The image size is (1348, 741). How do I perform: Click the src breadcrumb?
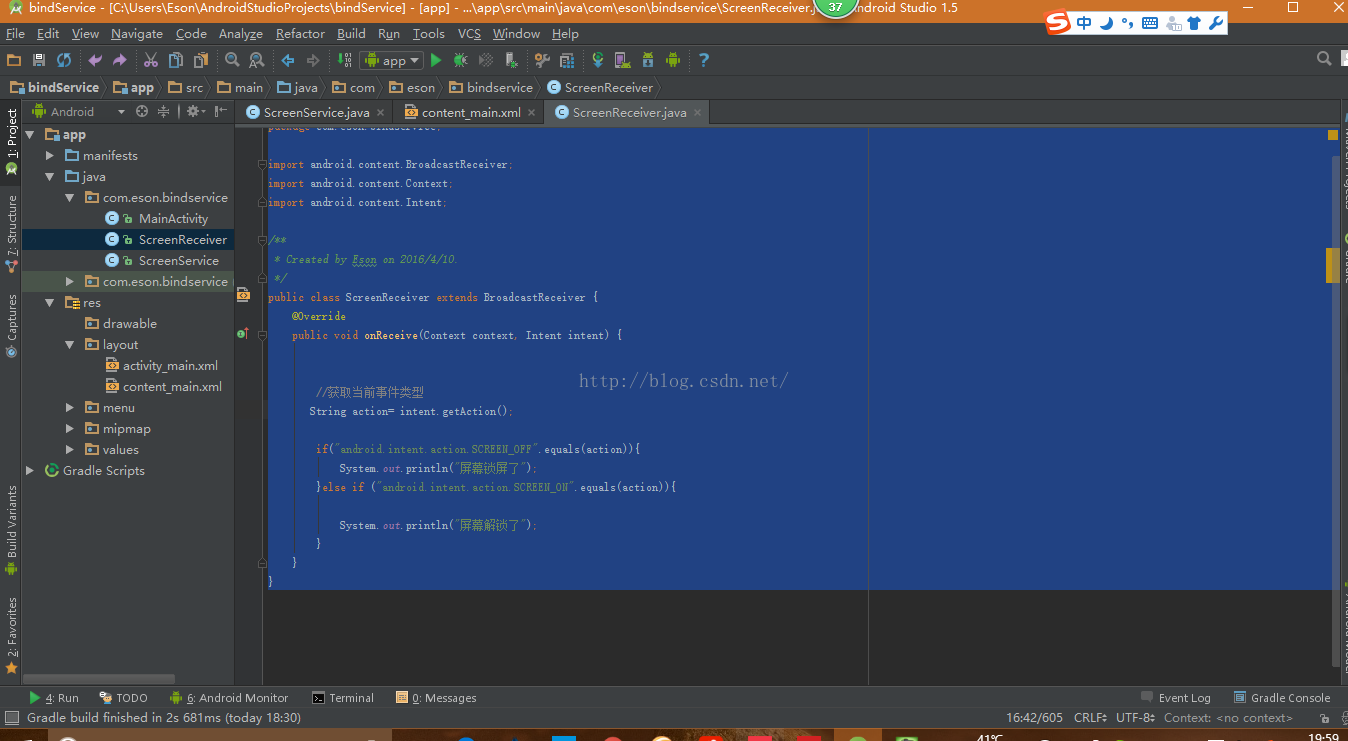pos(186,87)
